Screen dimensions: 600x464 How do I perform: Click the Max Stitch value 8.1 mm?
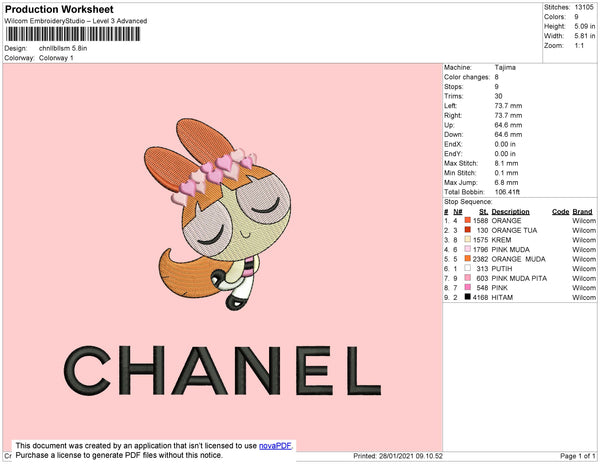point(506,163)
